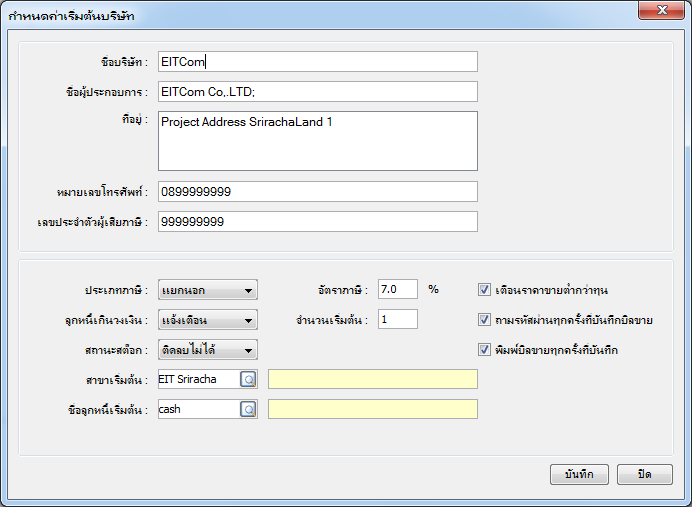The height and width of the screenshot is (507, 692).
Task: Expand the ลูกหนี้เกินวงเงิน dropdown showing แจ้งเตือน
Action: tap(208, 320)
